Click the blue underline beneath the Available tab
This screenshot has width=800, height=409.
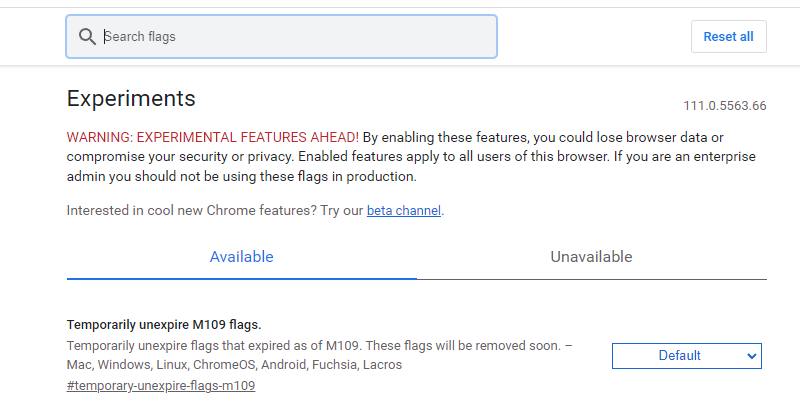[241, 278]
